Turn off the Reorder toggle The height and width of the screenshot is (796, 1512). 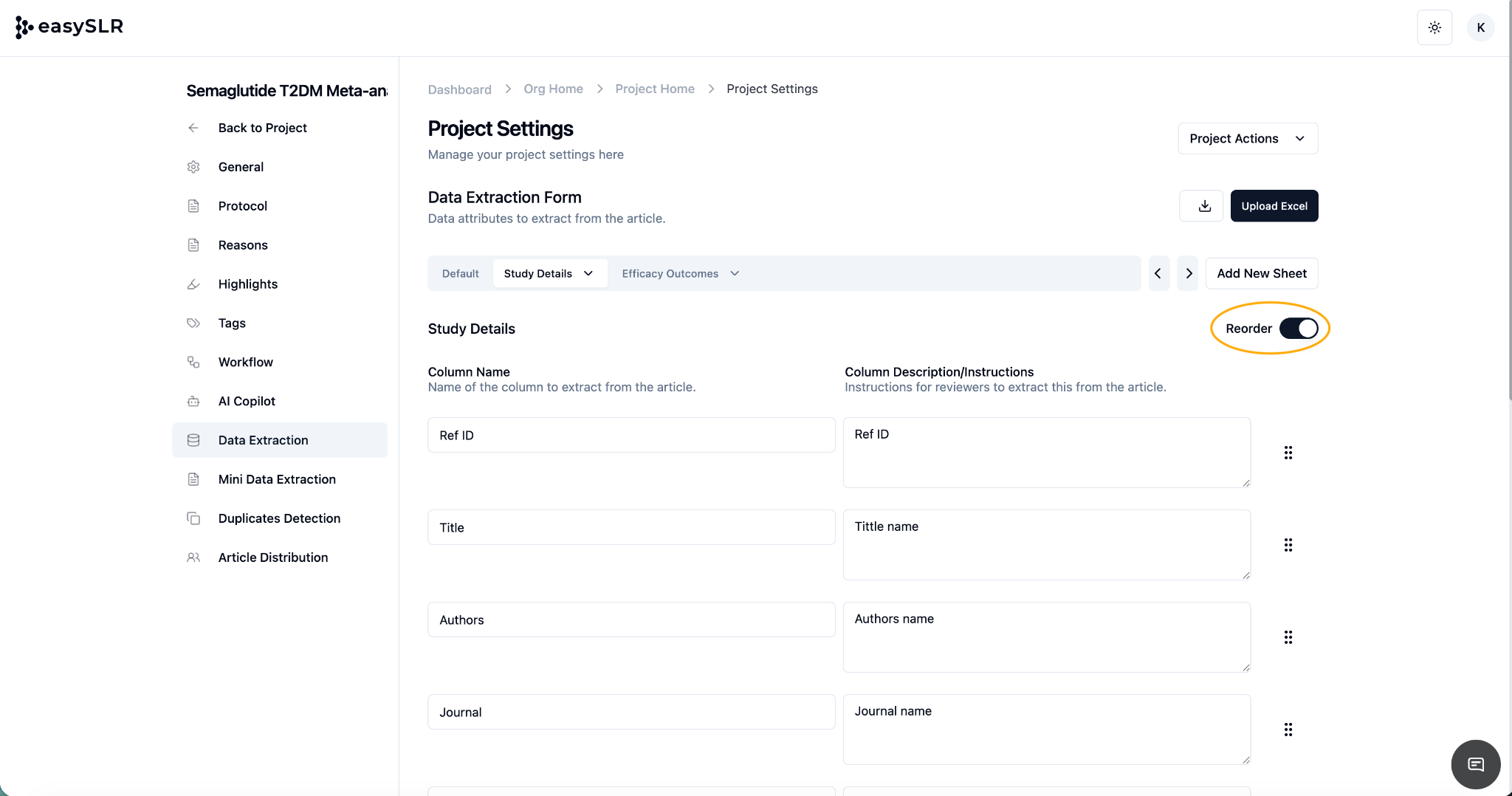click(x=1298, y=329)
